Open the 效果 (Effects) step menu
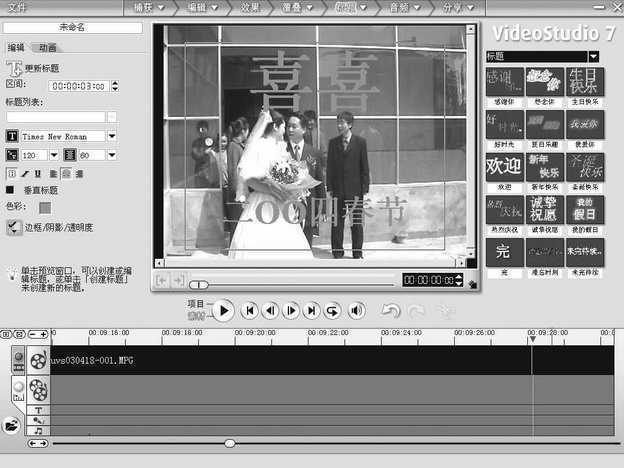The image size is (624, 468). click(248, 7)
